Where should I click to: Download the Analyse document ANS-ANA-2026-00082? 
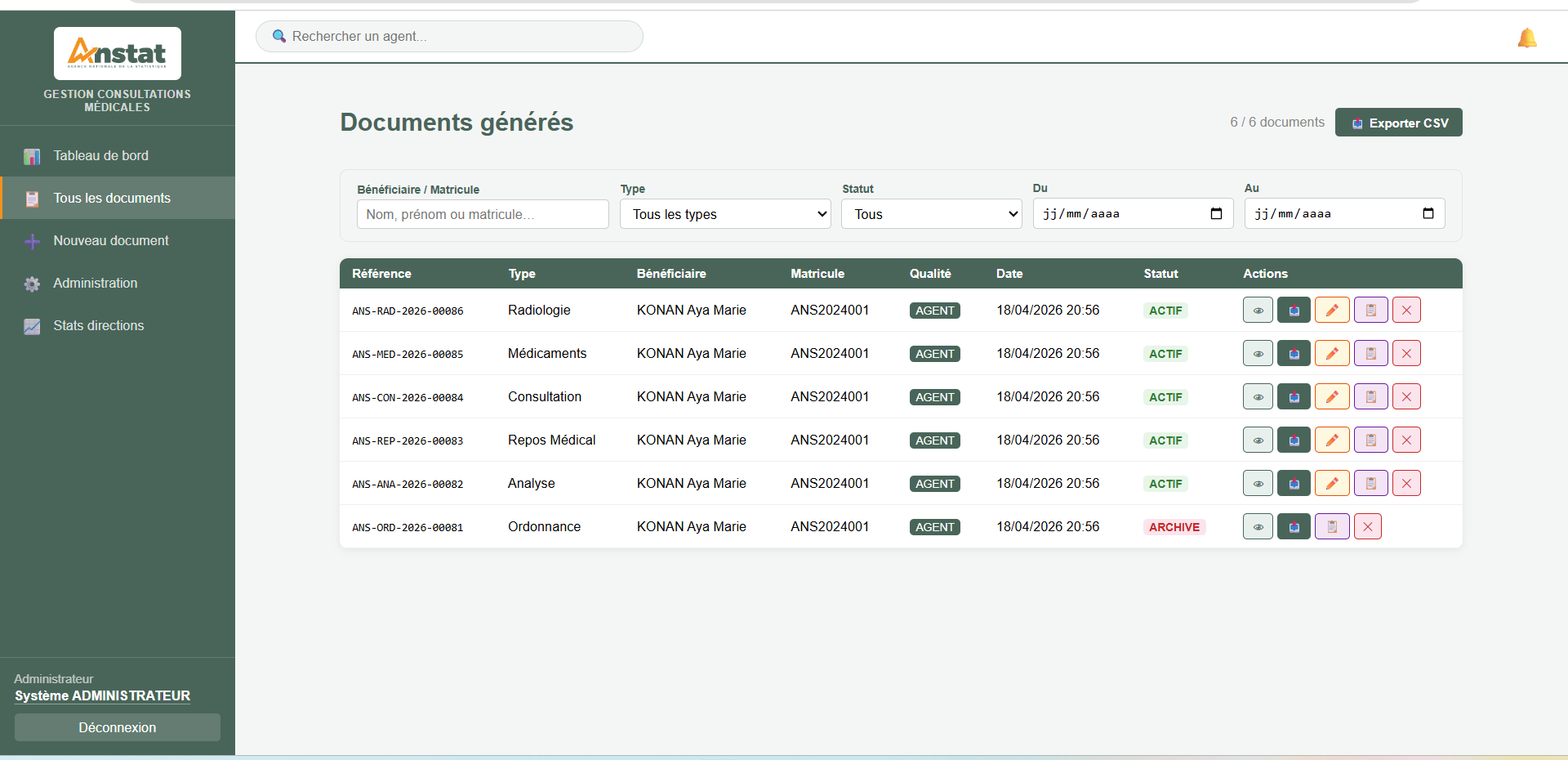tap(1294, 484)
